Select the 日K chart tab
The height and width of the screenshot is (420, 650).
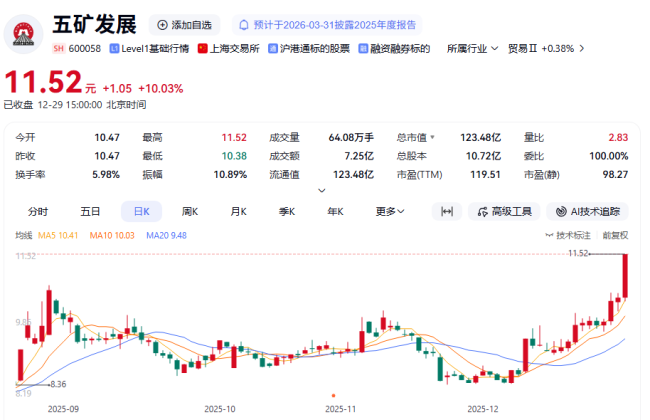(141, 211)
